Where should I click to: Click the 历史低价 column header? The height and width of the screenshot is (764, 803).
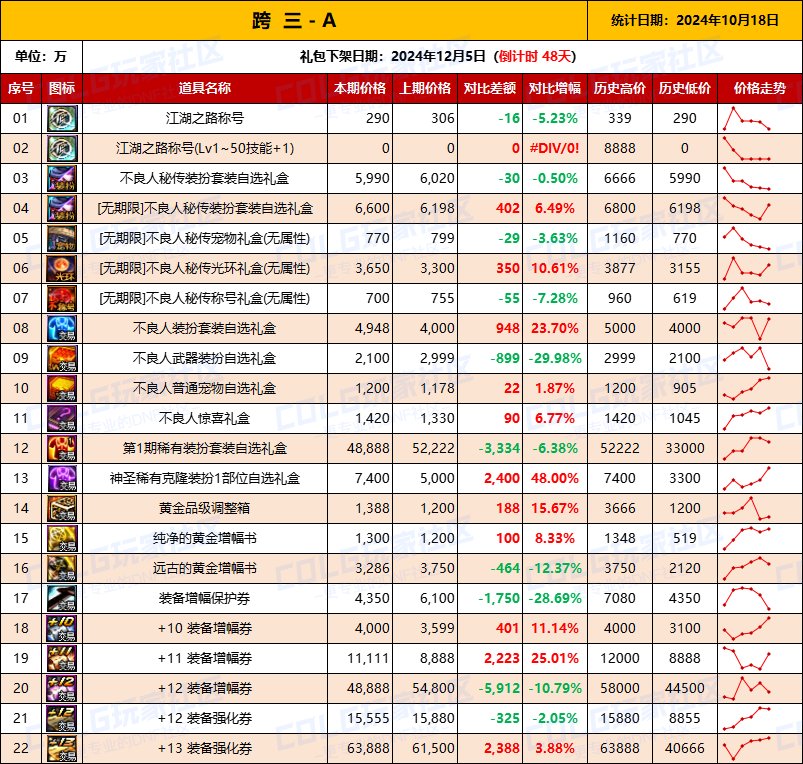click(x=685, y=88)
